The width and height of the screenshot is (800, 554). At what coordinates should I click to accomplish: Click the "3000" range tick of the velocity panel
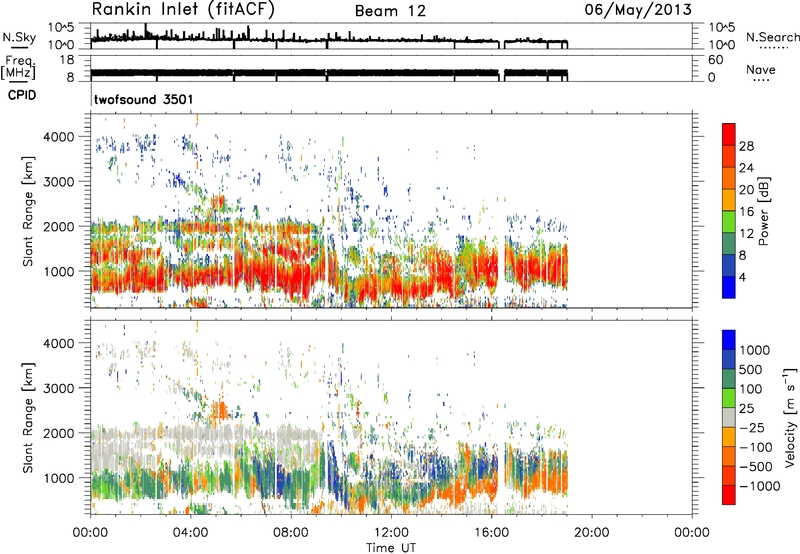pyautogui.click(x=61, y=388)
